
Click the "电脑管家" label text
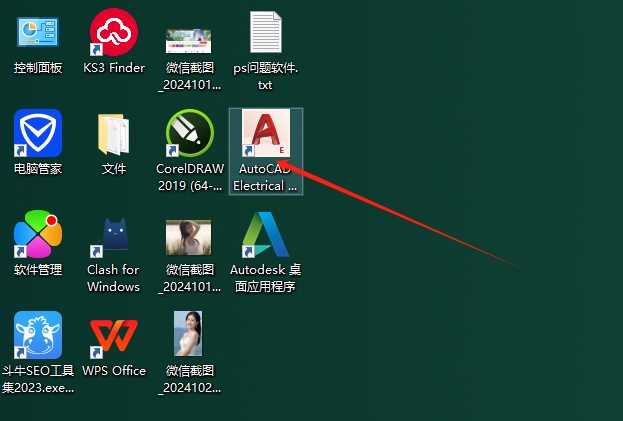click(x=38, y=169)
